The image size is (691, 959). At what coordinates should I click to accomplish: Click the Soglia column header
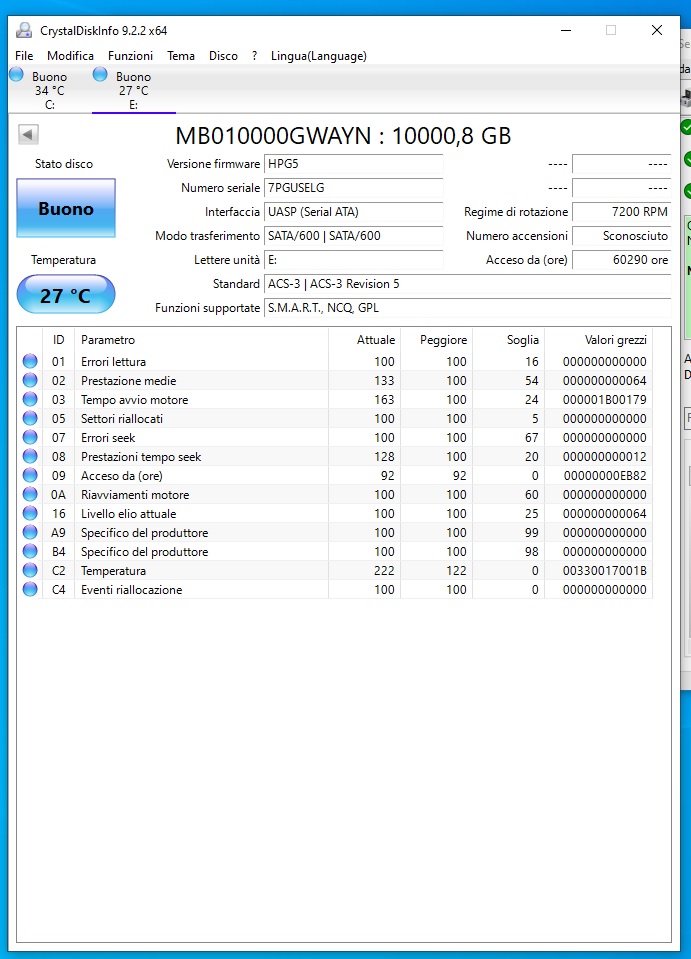tap(509, 339)
